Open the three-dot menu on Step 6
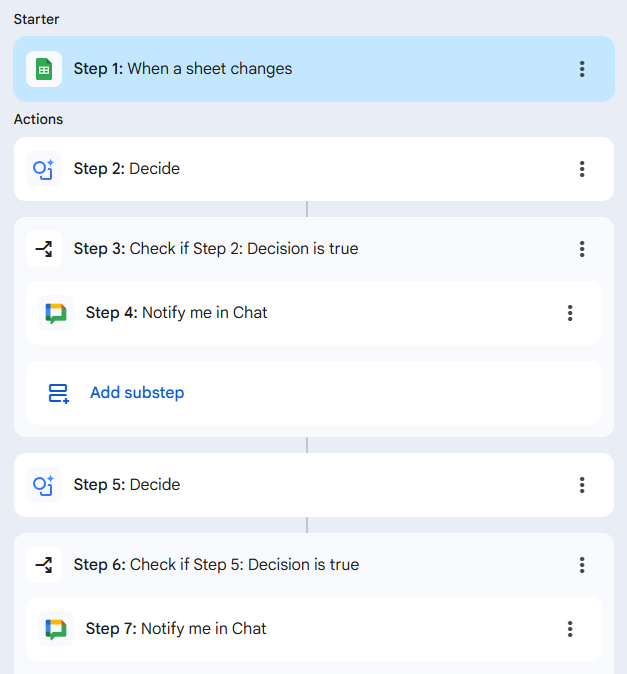Image resolution: width=627 pixels, height=674 pixels. [582, 565]
